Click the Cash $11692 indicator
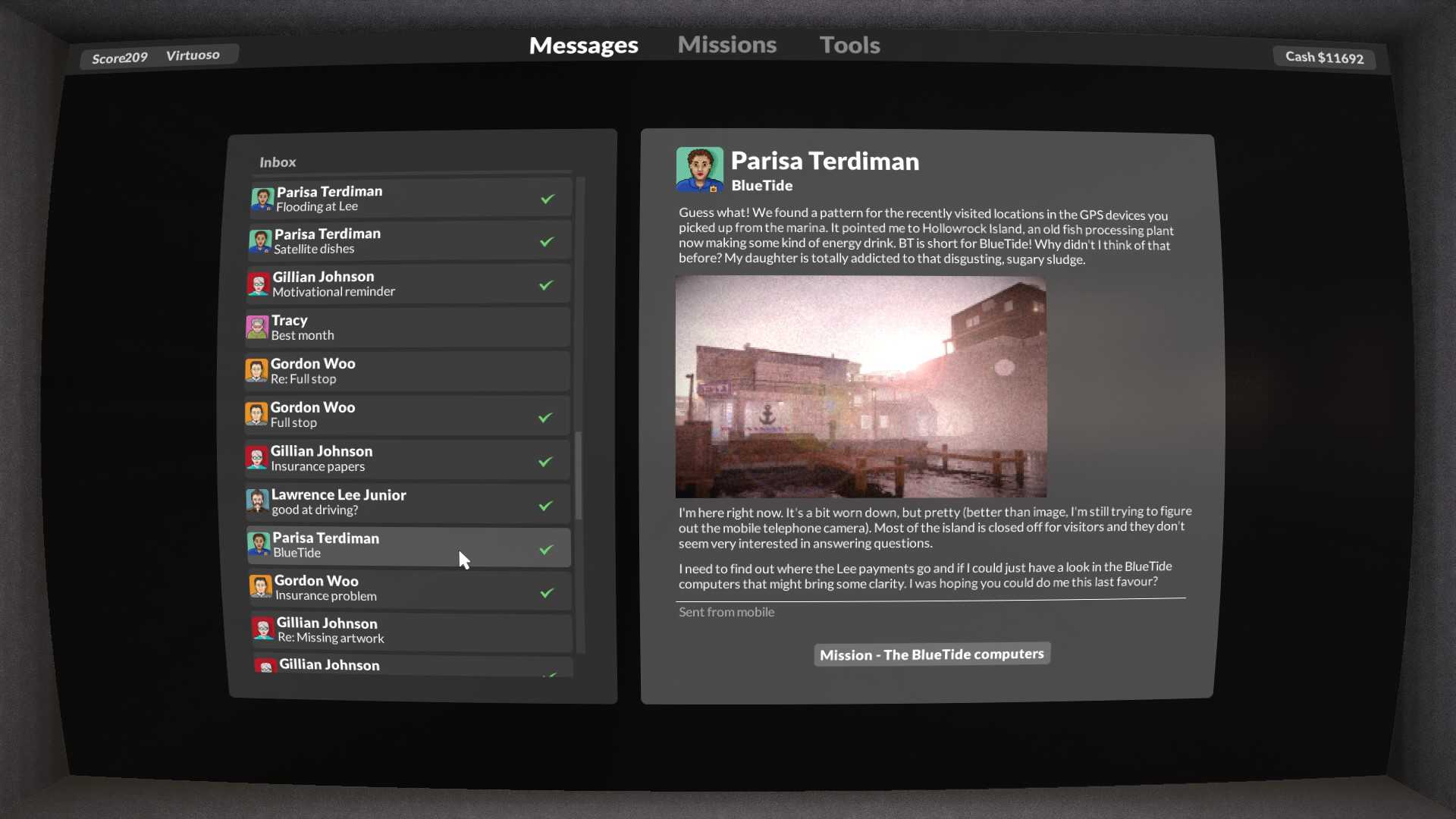This screenshot has width=1456, height=819. pyautogui.click(x=1324, y=58)
